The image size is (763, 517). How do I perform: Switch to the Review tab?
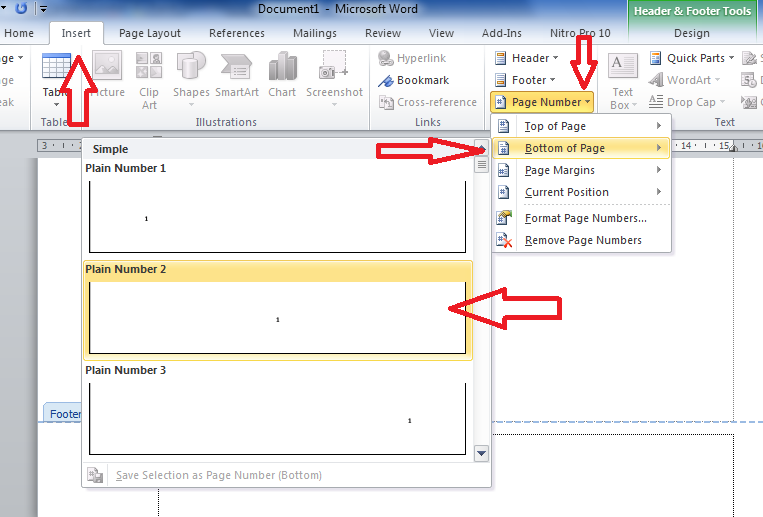click(x=382, y=33)
